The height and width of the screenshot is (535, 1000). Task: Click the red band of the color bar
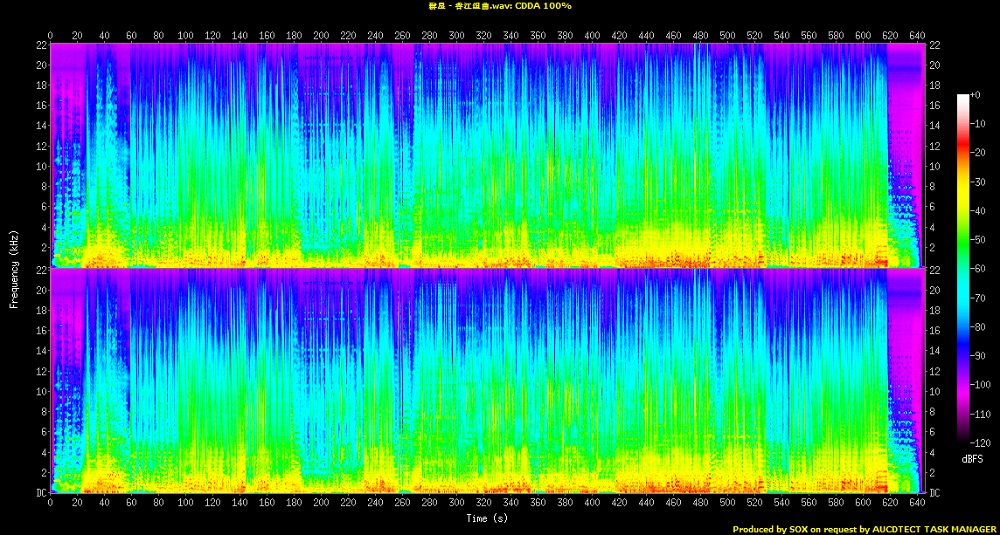[963, 160]
